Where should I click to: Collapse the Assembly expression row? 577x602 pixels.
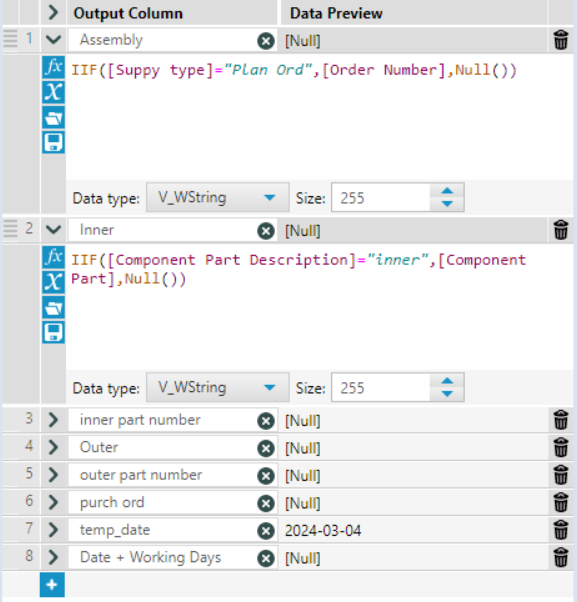[x=53, y=39]
